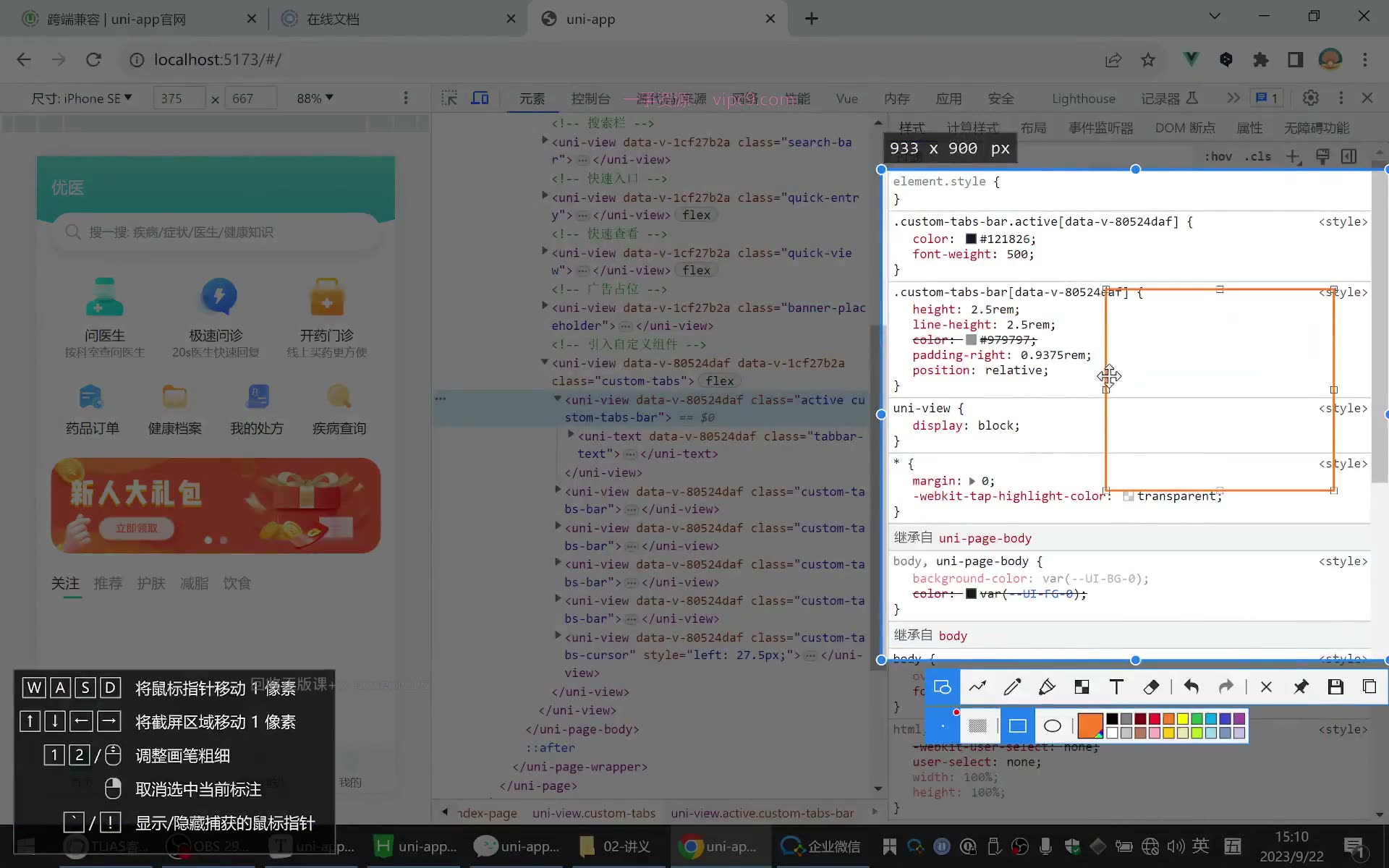Toggle the device toolbar icon

(x=480, y=98)
